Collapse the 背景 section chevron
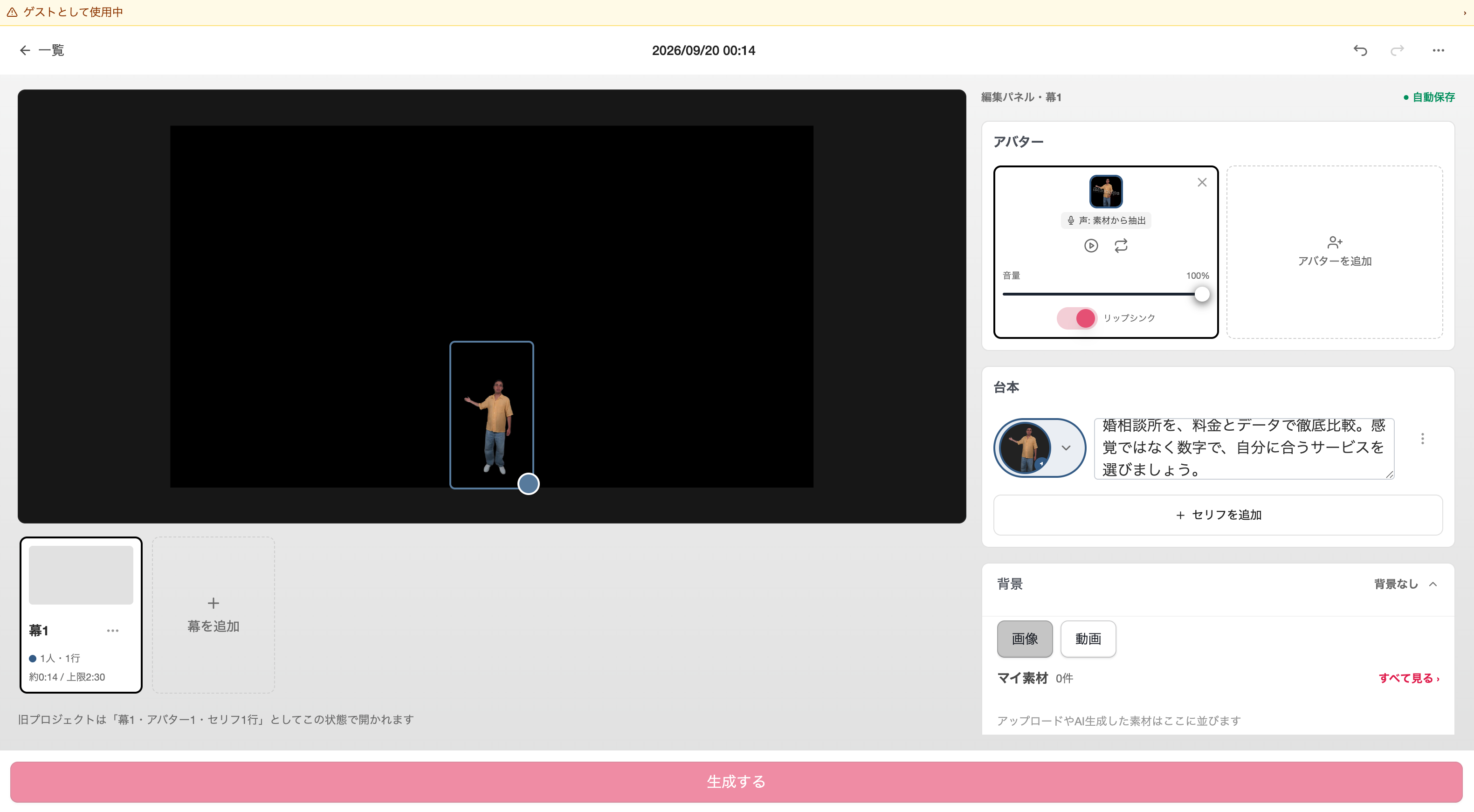This screenshot has height=812, width=1474. coord(1433,584)
